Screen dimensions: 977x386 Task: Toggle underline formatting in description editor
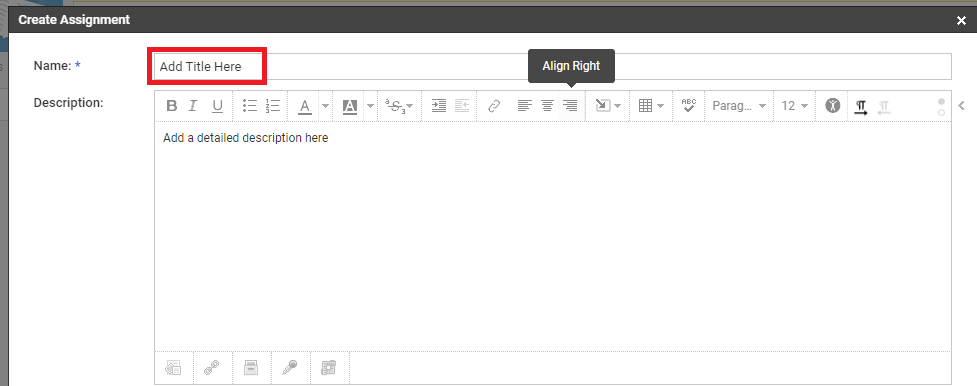(x=217, y=106)
